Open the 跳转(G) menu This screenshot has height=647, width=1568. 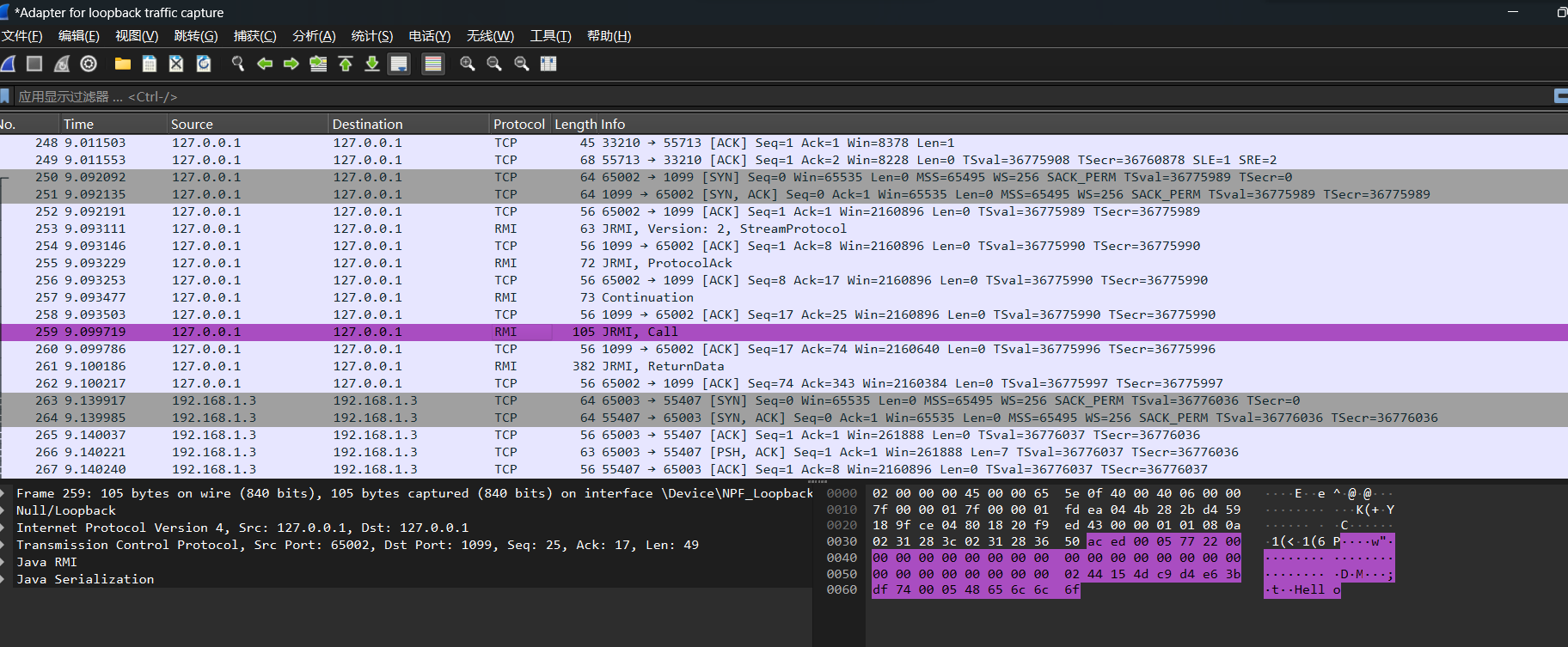pyautogui.click(x=196, y=36)
